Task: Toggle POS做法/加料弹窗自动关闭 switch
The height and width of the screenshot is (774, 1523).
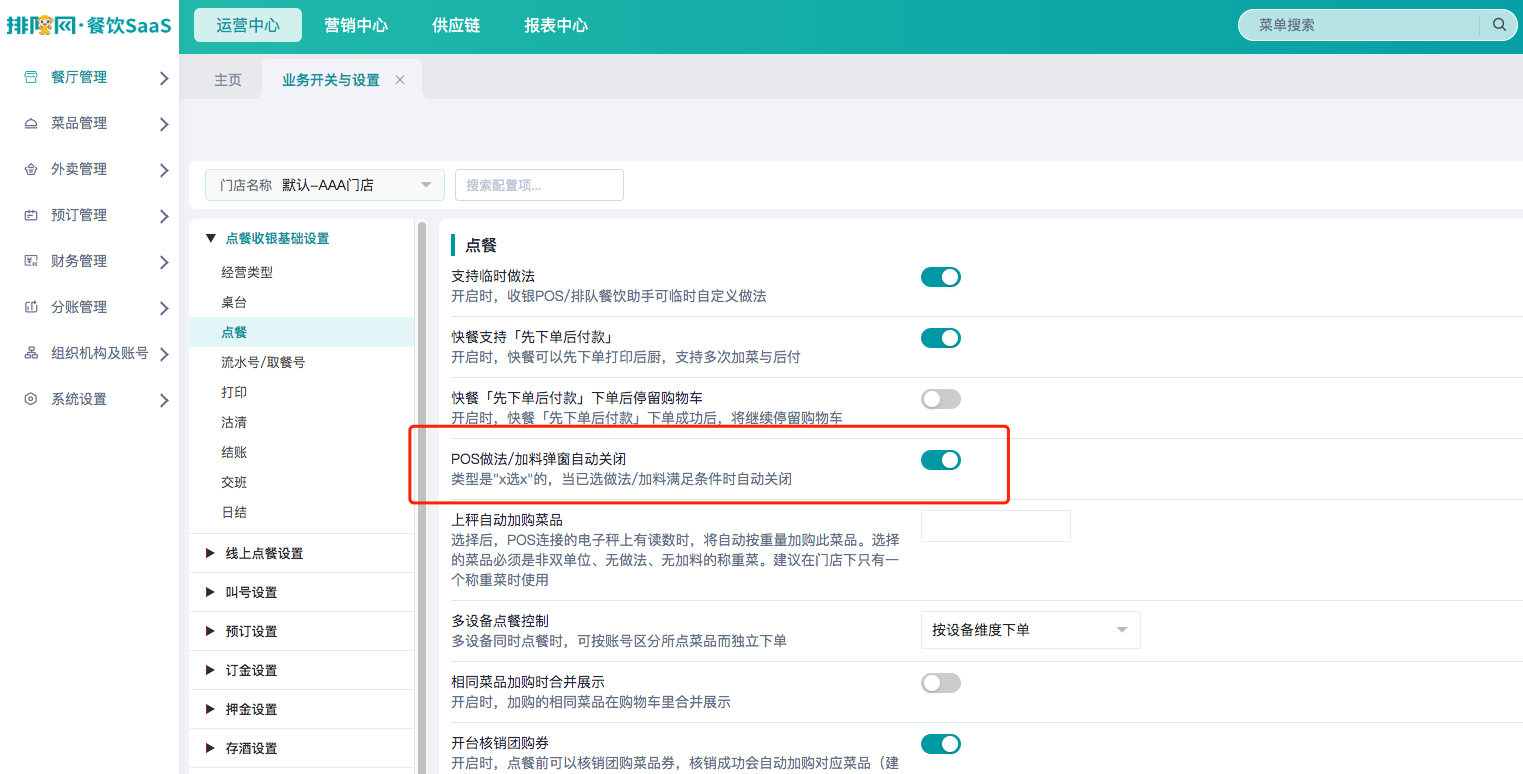Action: click(941, 460)
